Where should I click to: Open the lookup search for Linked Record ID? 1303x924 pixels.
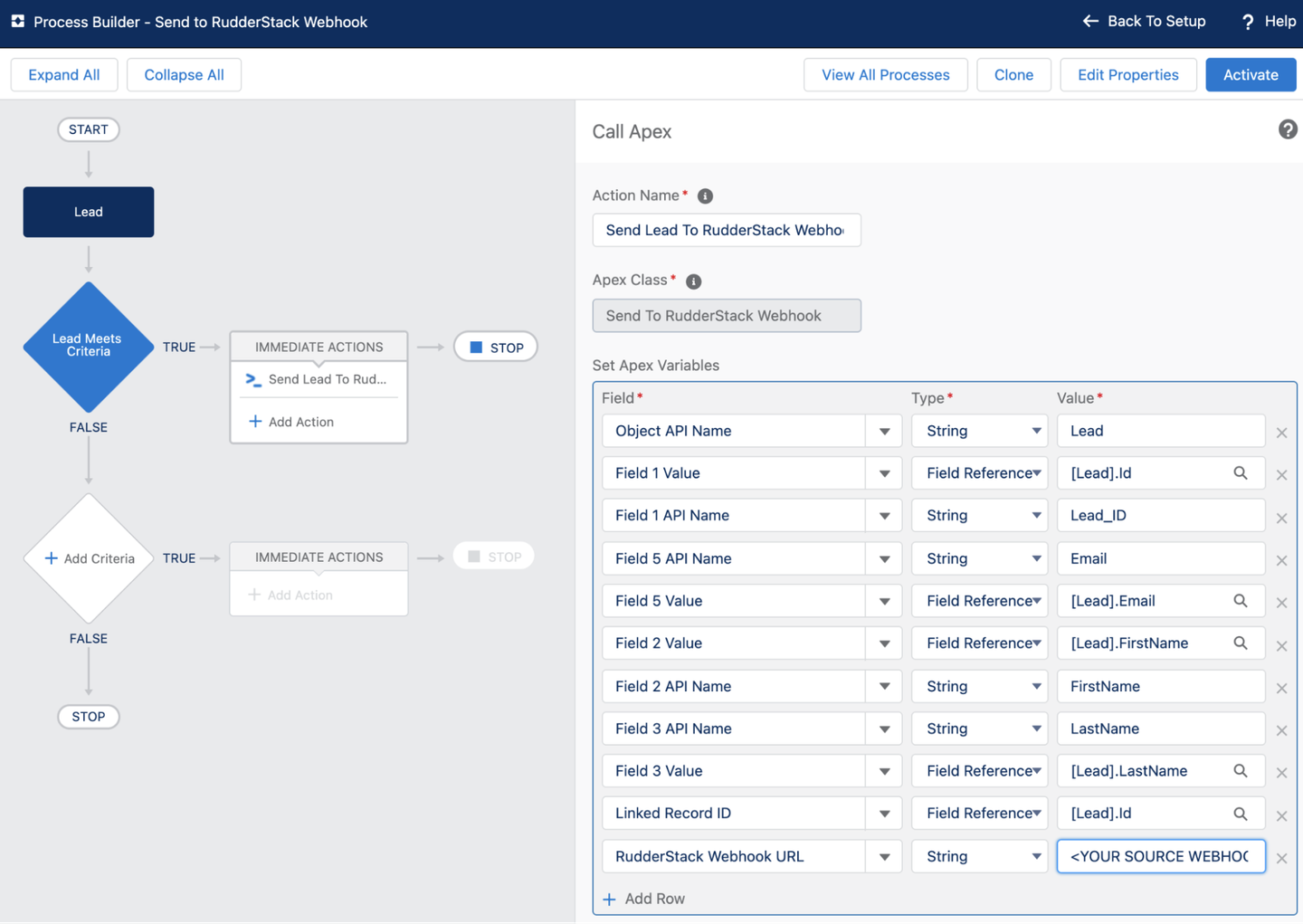1240,814
